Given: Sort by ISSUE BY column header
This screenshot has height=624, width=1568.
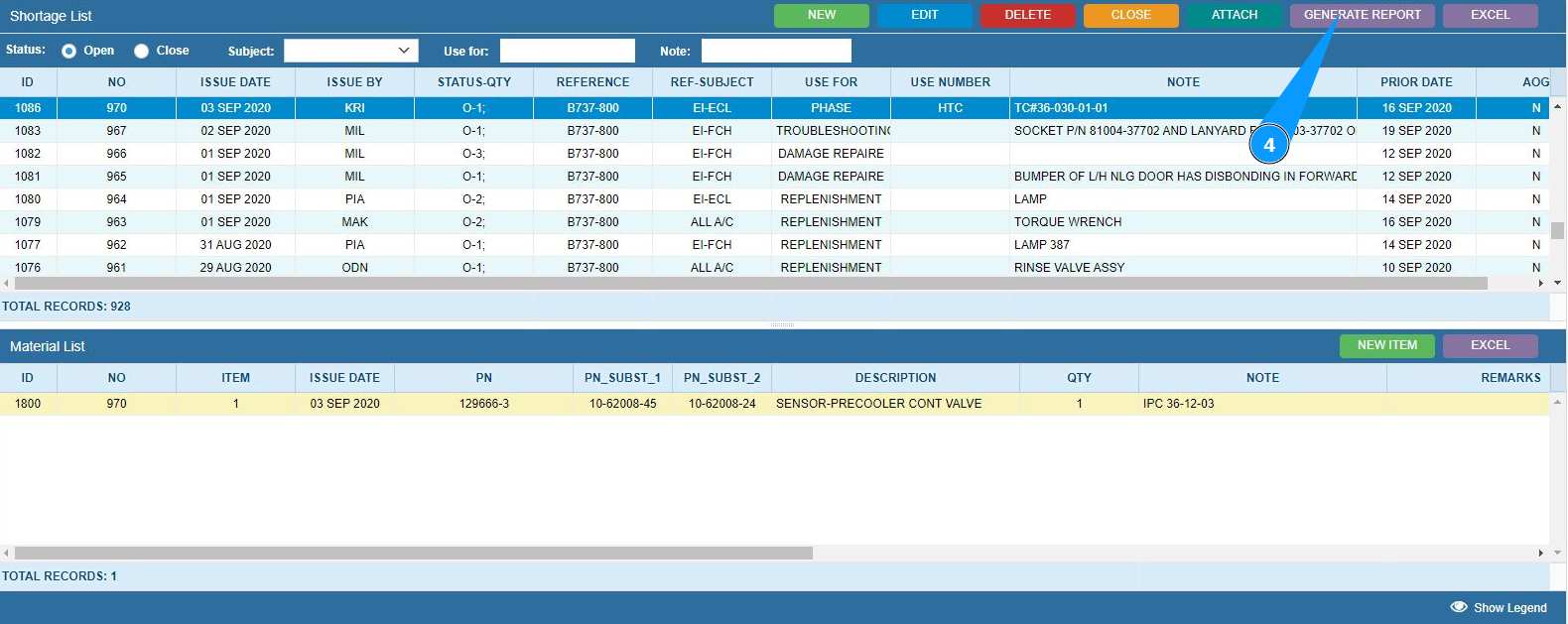Looking at the screenshot, I should pos(354,82).
